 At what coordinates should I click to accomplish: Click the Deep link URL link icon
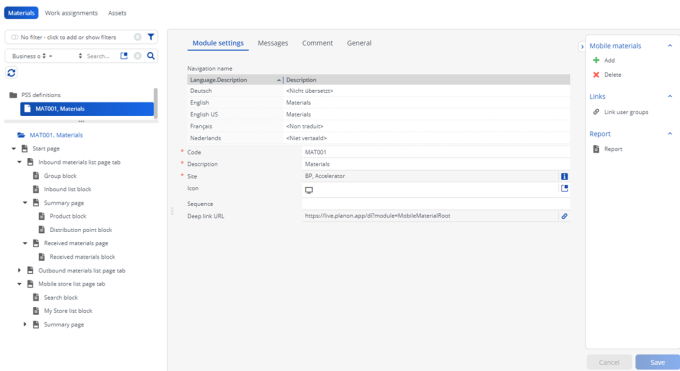pos(564,216)
